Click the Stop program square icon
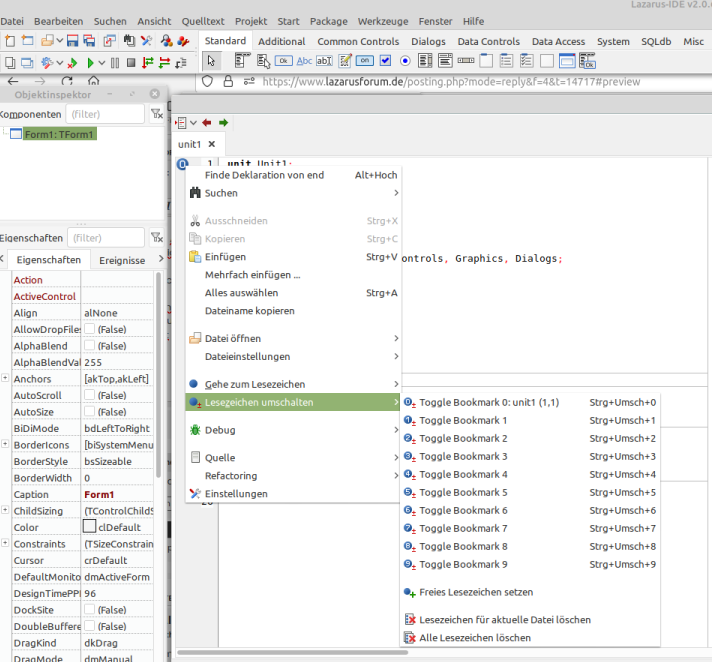The image size is (712, 662). (x=130, y=63)
